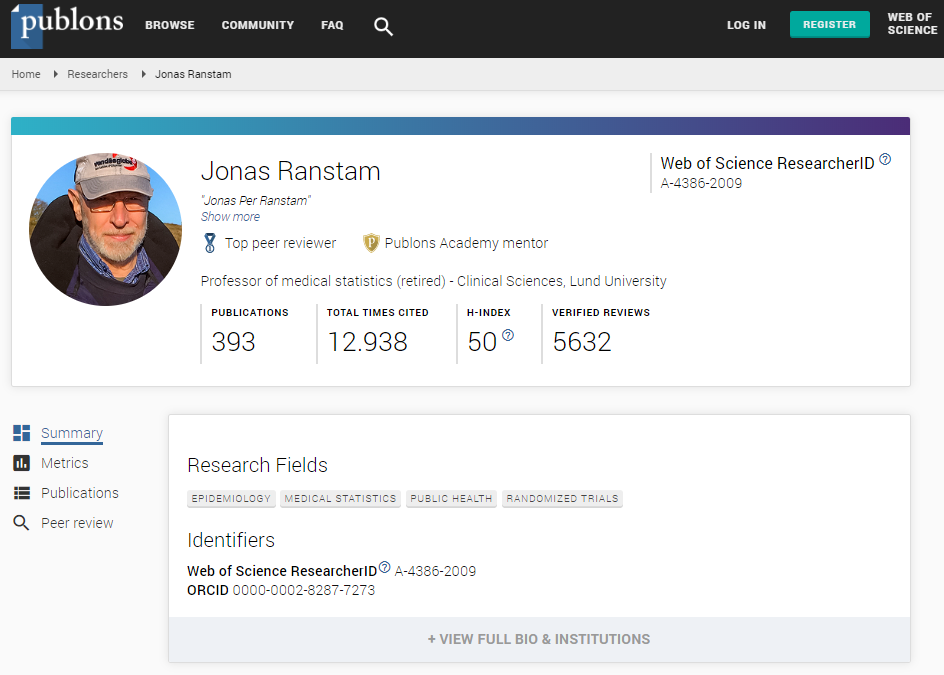Select the Epidemiology research field tag
Image resolution: width=944 pixels, height=675 pixels.
tap(231, 499)
